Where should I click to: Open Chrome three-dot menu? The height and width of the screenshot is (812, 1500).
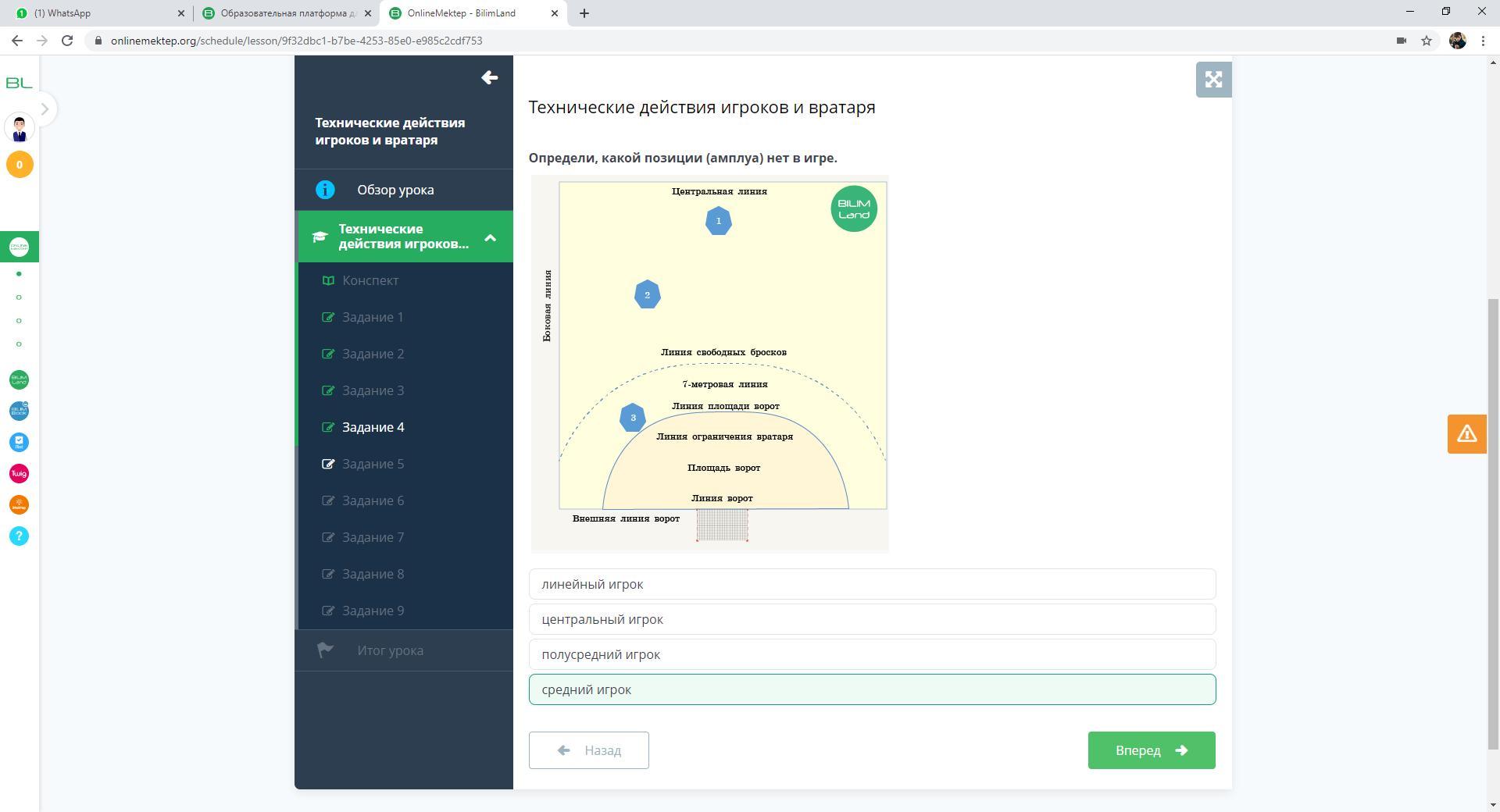[x=1483, y=41]
